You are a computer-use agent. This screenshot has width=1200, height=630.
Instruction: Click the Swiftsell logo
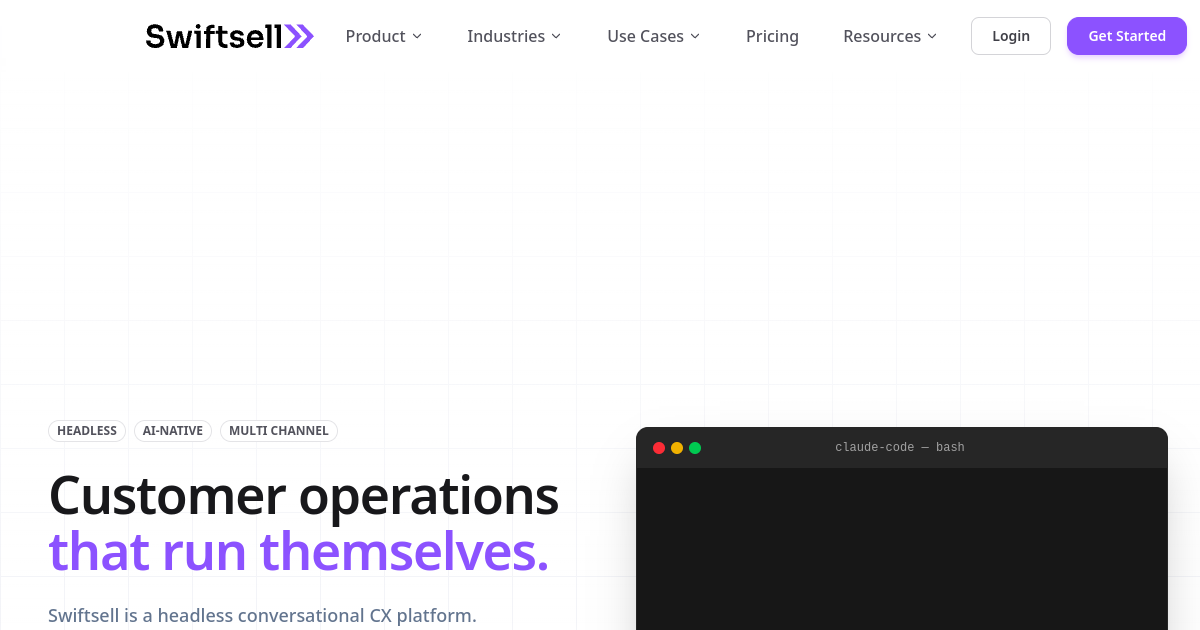click(x=229, y=36)
